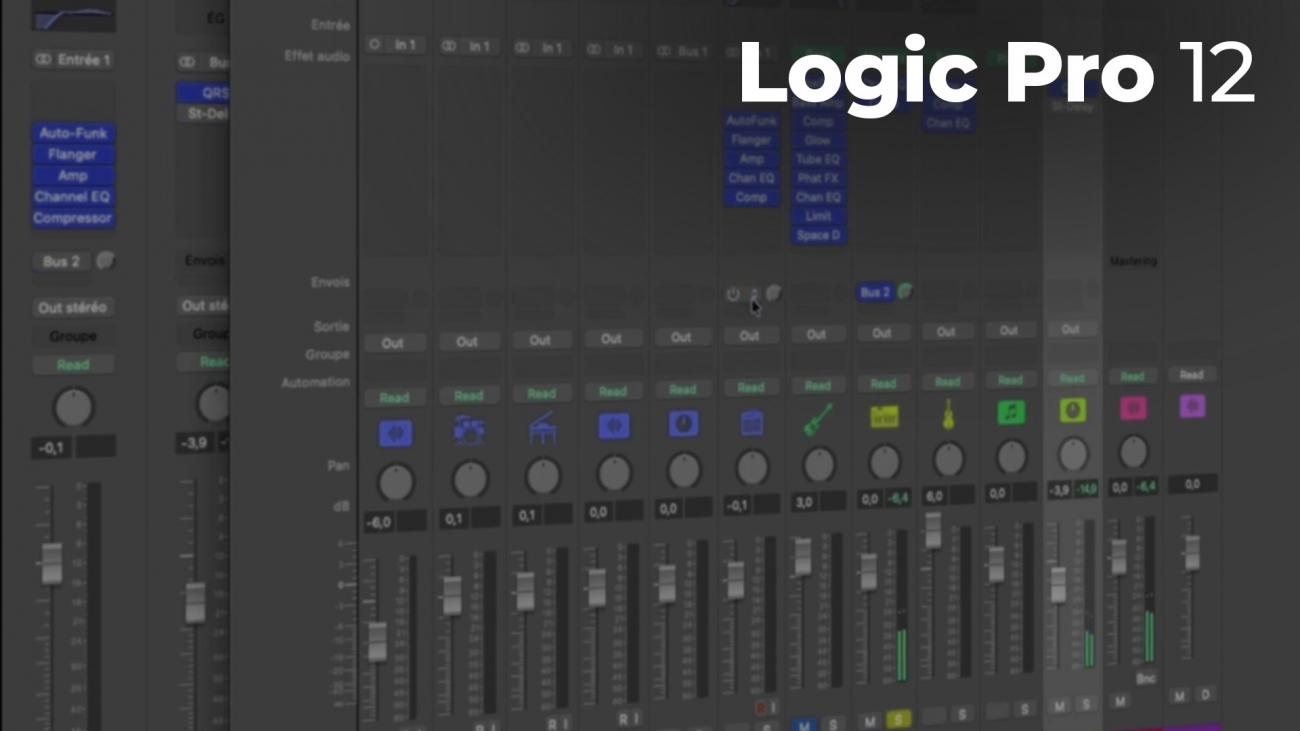Click the green music note track icon

tap(1010, 411)
